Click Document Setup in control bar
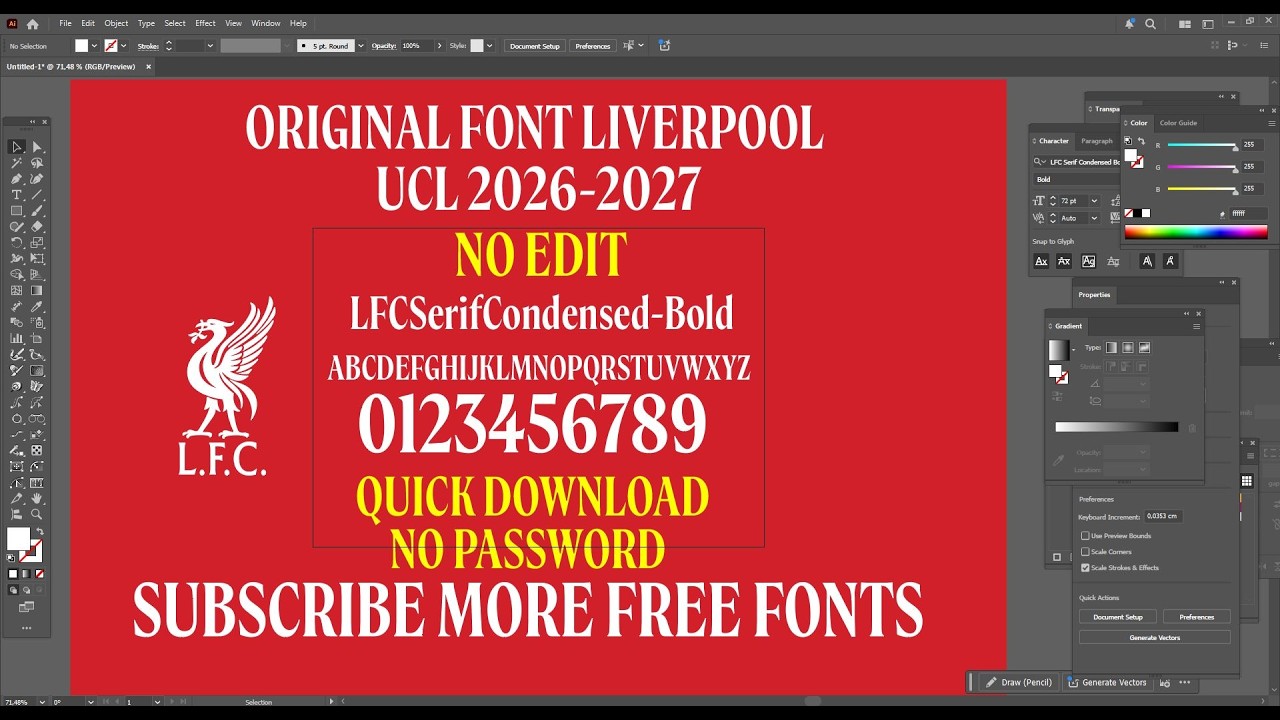 click(535, 46)
